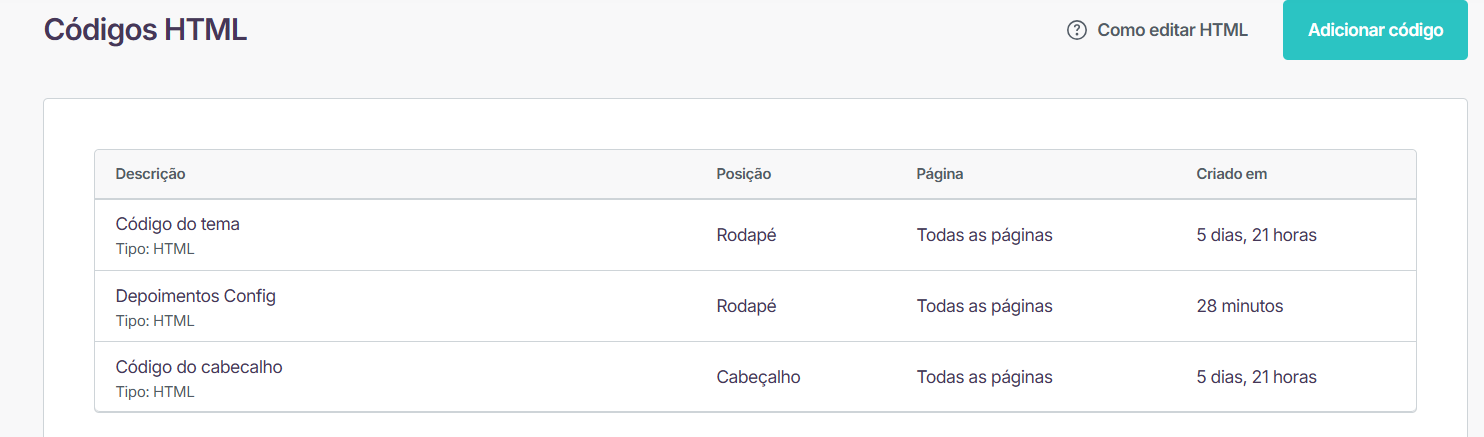Click the creation time of Código do cabecalho

pyautogui.click(x=1256, y=377)
